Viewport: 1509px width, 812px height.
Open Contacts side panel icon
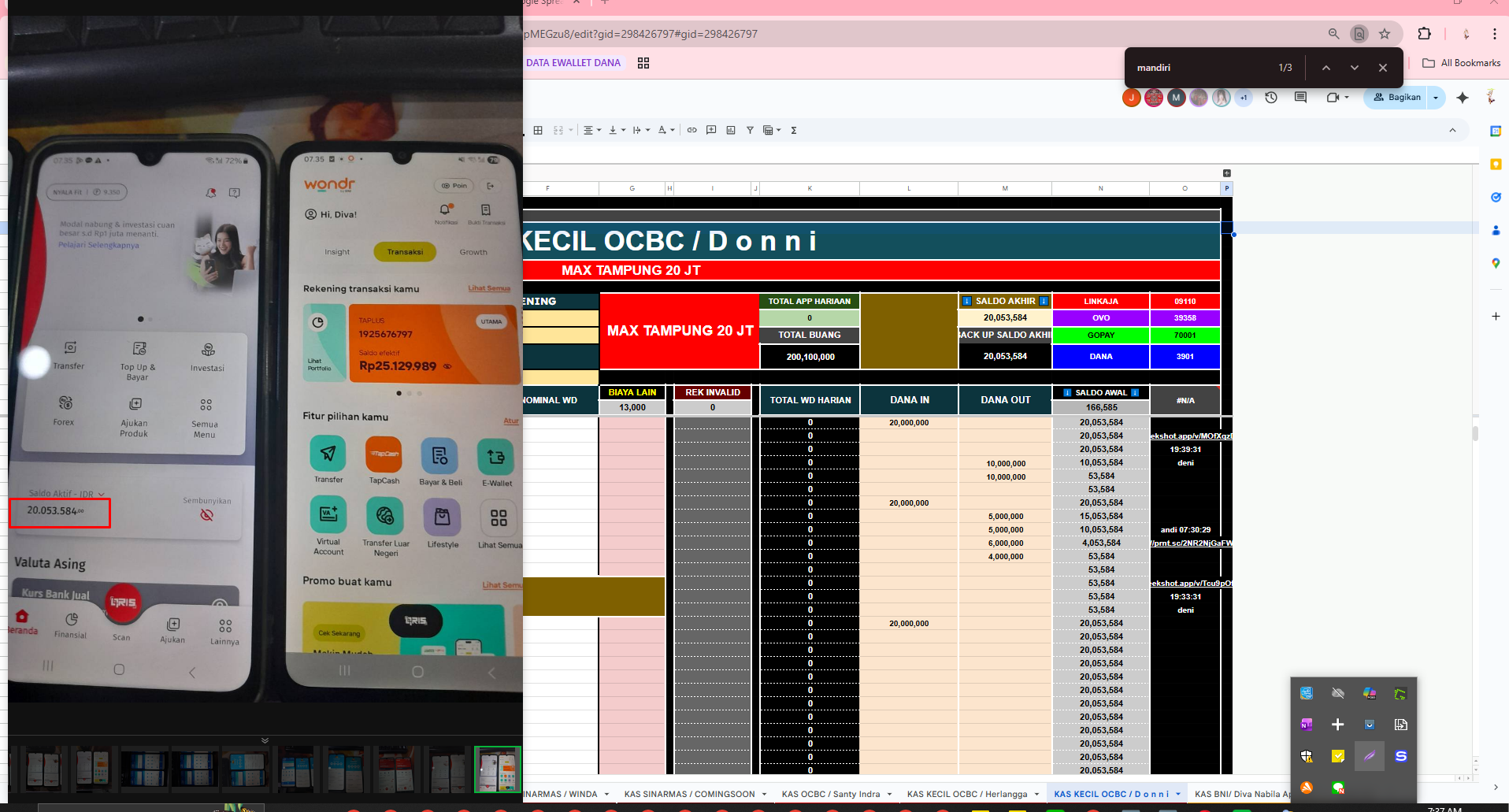pos(1496,230)
